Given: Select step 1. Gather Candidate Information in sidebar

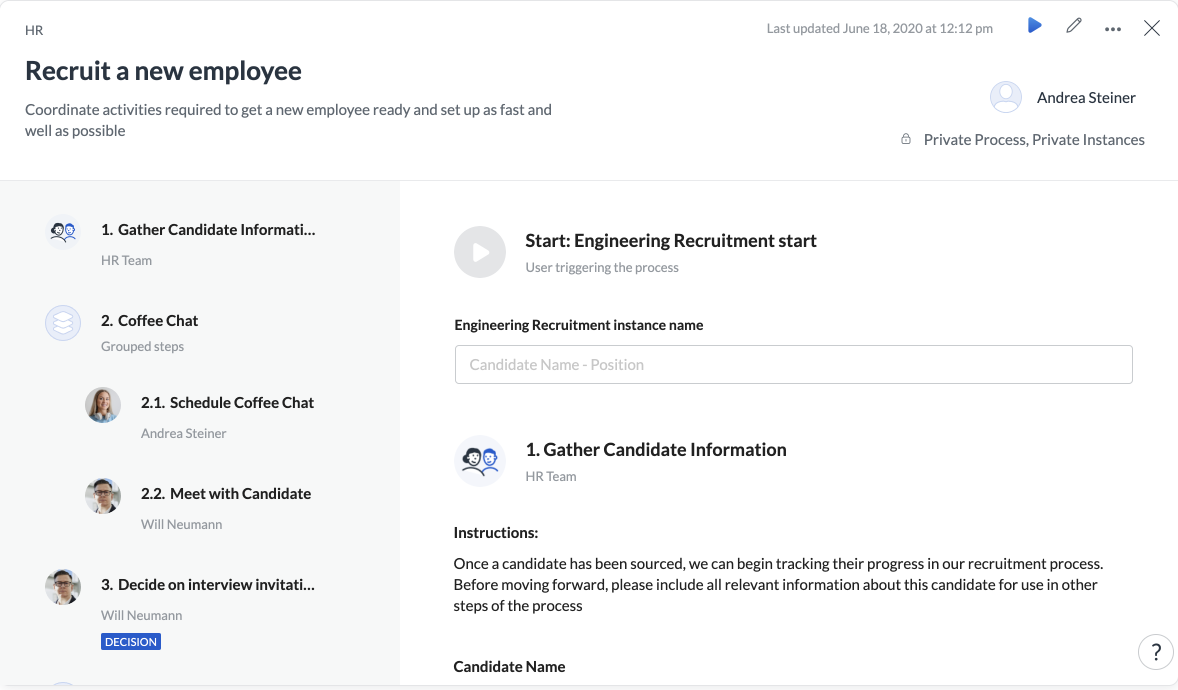Looking at the screenshot, I should point(208,229).
